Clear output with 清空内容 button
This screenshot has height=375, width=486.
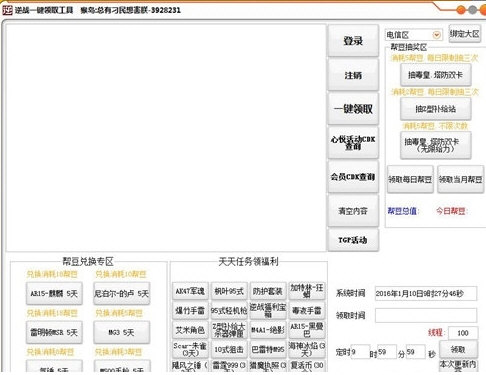[x=353, y=211]
